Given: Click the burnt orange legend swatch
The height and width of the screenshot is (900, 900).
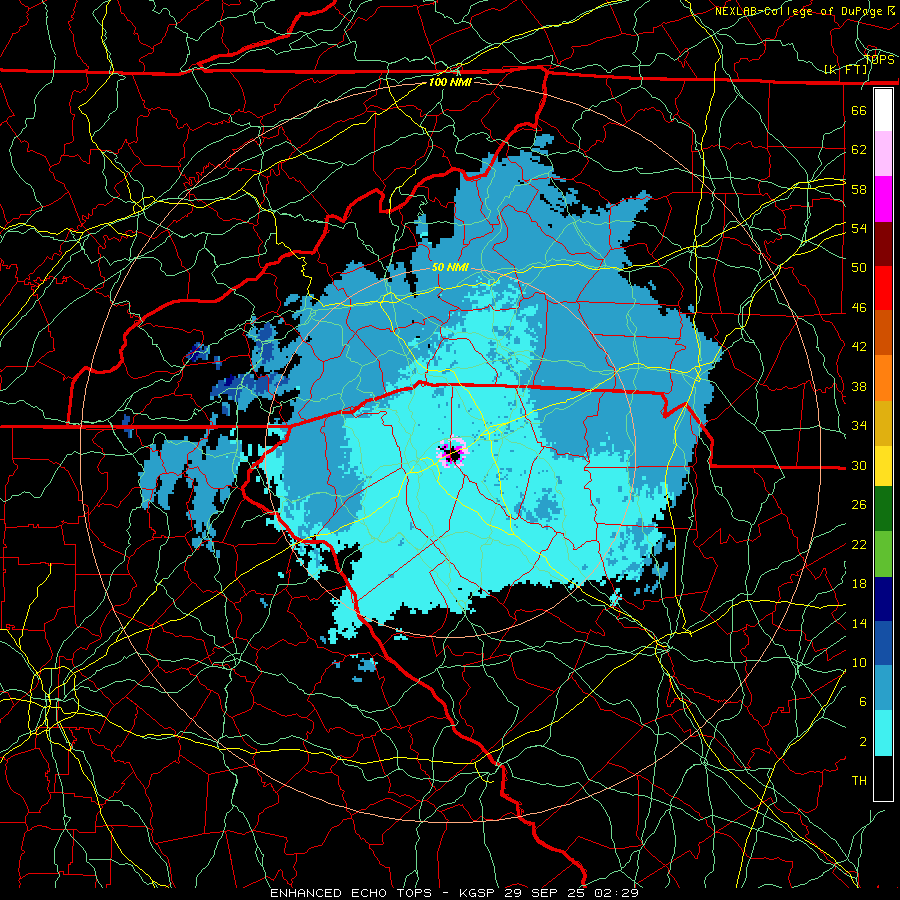Looking at the screenshot, I should pos(883,333).
